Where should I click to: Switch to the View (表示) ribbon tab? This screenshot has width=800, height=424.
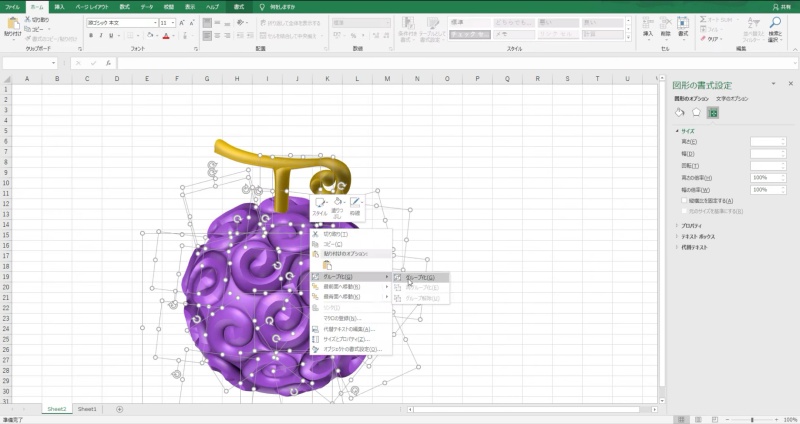pyautogui.click(x=190, y=7)
